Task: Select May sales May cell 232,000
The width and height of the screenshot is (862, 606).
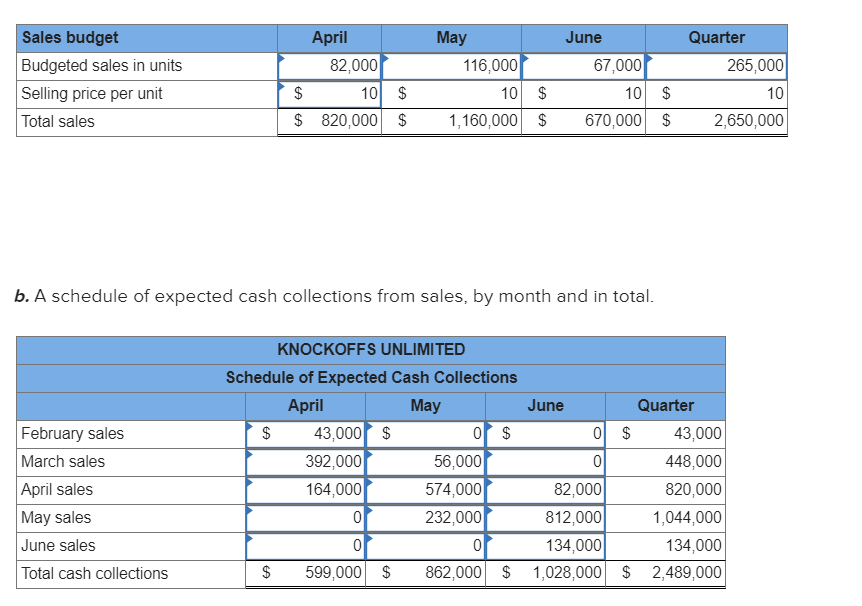Action: [426, 518]
